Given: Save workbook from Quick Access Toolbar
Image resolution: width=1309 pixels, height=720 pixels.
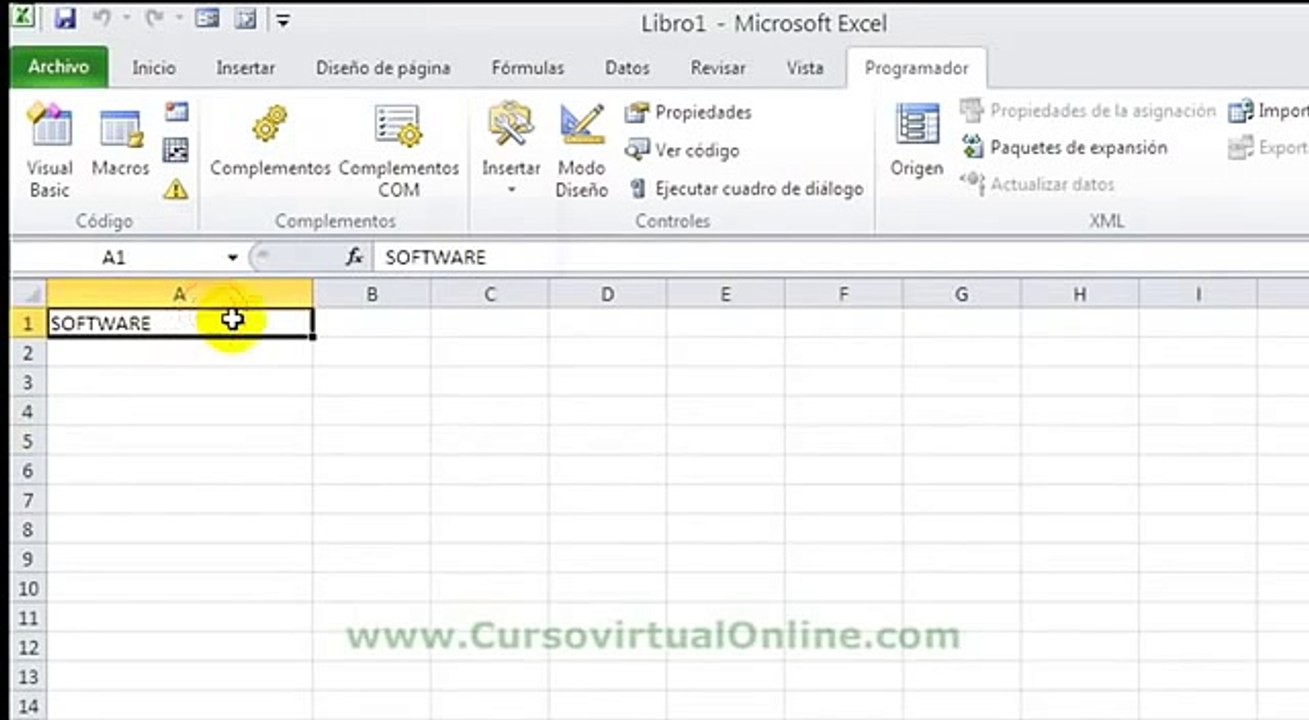Looking at the screenshot, I should [x=66, y=18].
